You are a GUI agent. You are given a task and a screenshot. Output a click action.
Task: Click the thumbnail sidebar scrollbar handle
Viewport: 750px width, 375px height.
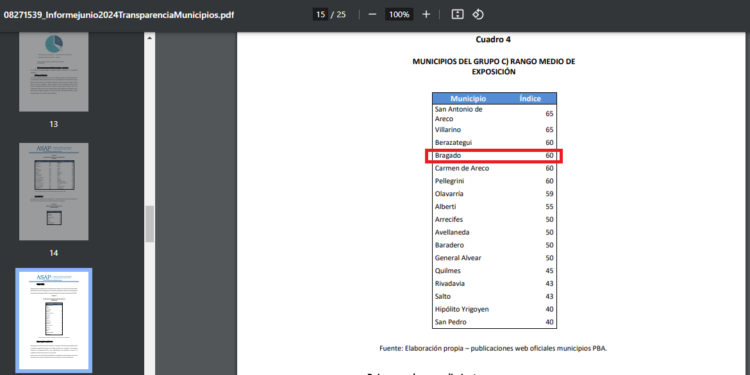click(149, 224)
